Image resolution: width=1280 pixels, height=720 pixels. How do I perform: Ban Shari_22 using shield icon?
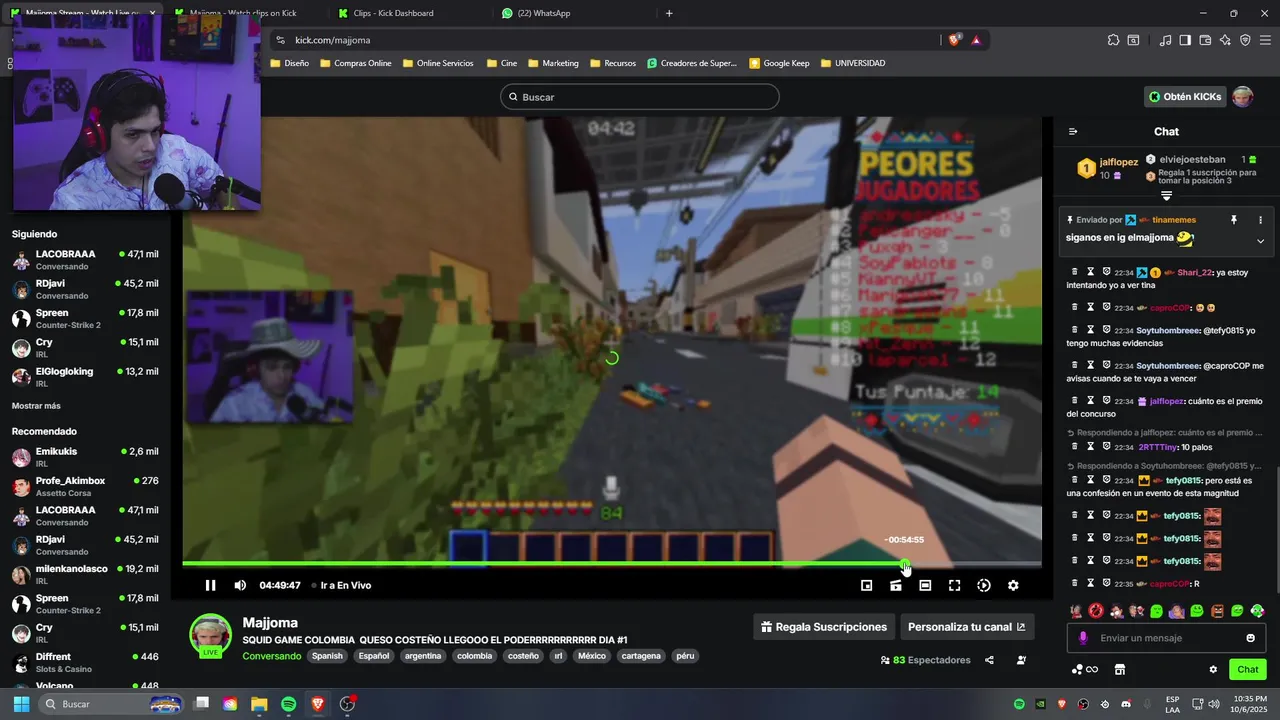(x=1106, y=272)
